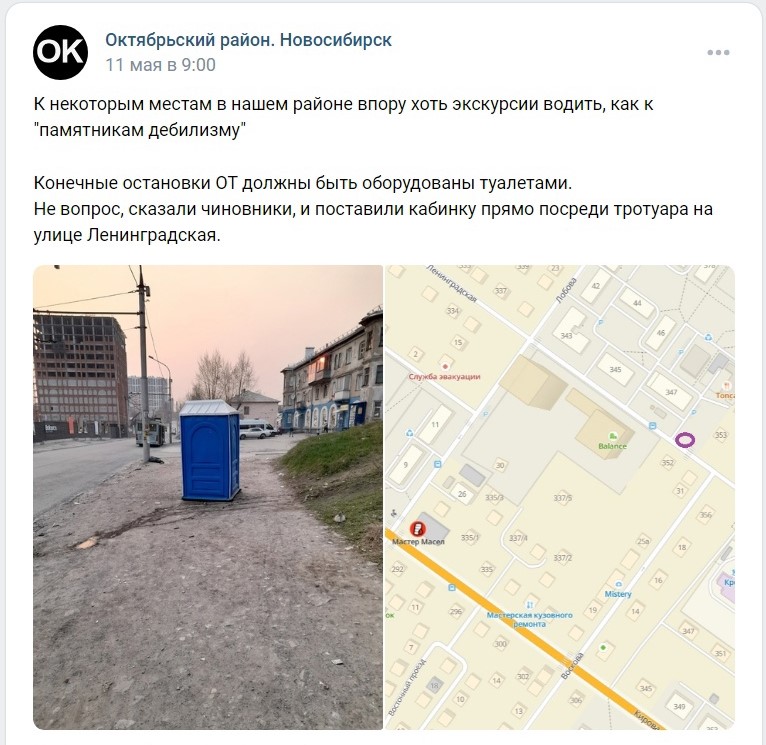
Task: Click the bus stop icon near building 9
Action: coord(438,464)
